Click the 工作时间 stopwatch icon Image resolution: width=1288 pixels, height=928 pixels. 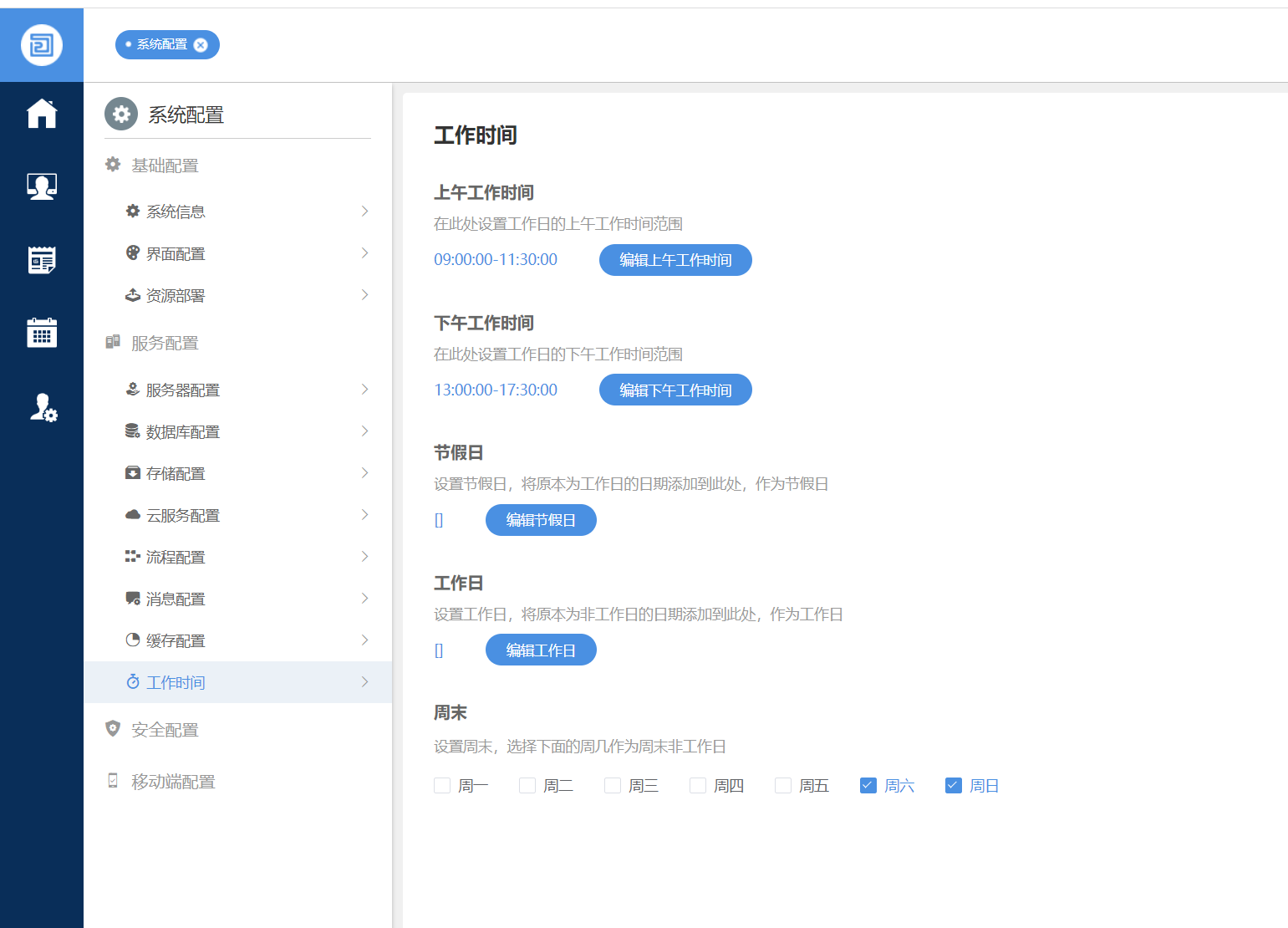(133, 682)
